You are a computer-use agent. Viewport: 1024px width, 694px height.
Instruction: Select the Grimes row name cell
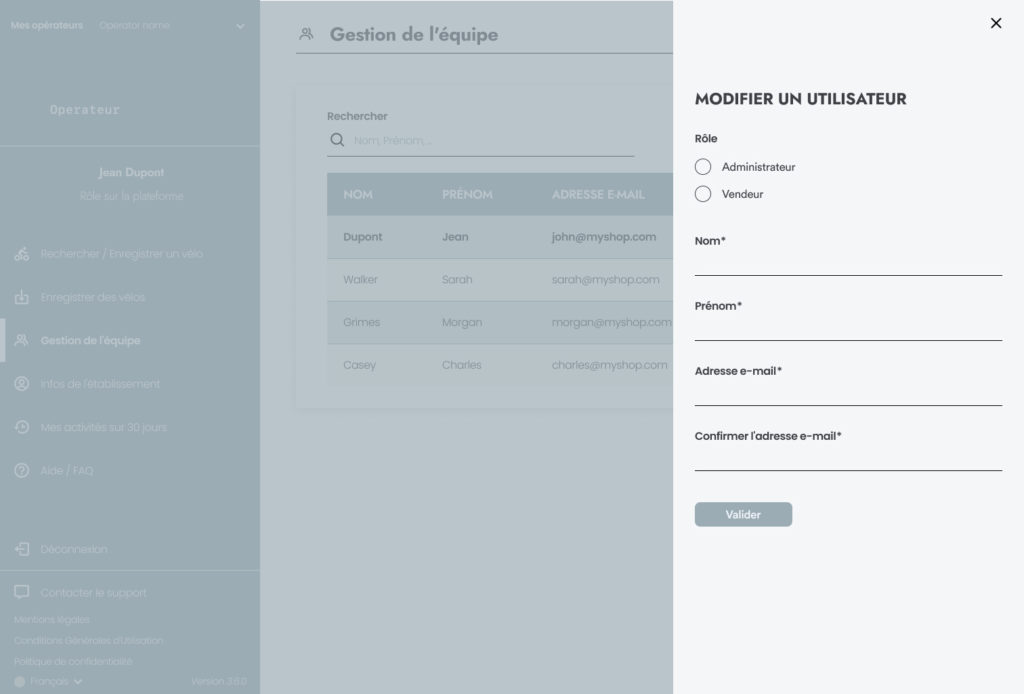pos(361,323)
